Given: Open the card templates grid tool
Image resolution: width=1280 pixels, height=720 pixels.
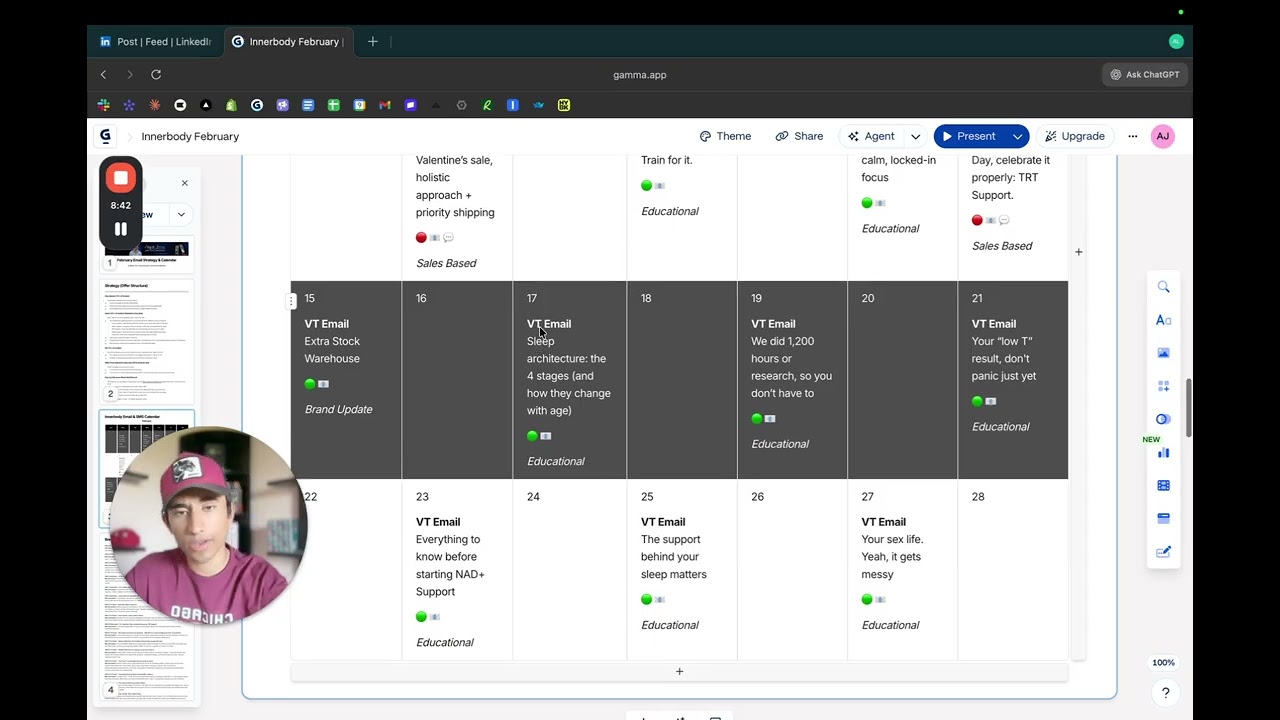Looking at the screenshot, I should click(x=1163, y=386).
